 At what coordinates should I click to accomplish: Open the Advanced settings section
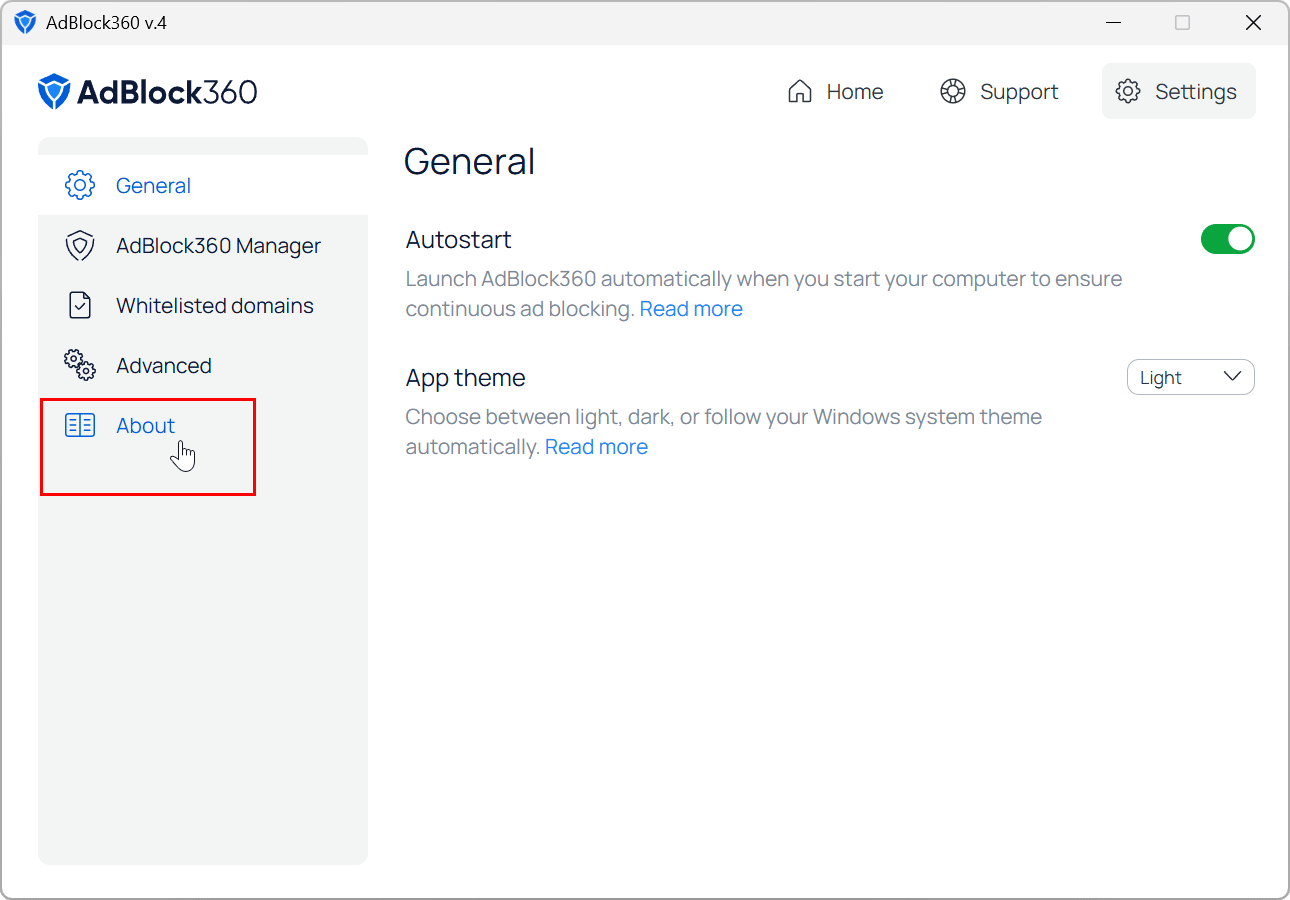pyautogui.click(x=203, y=366)
